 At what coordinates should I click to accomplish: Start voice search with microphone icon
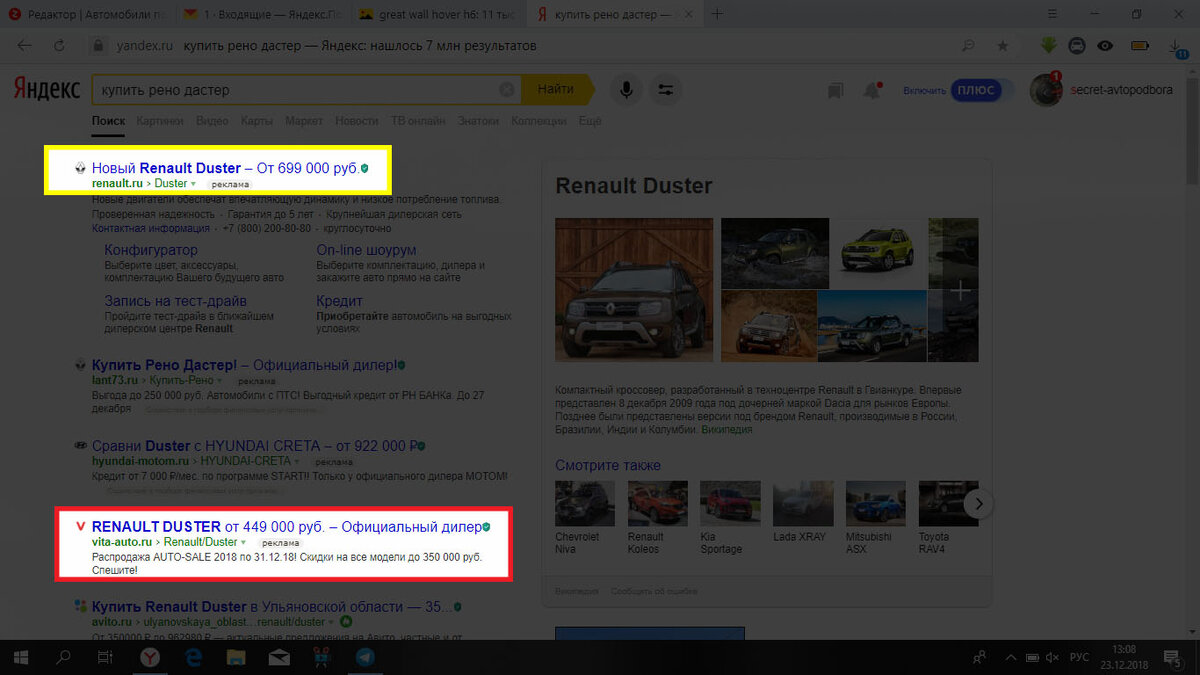pos(626,90)
